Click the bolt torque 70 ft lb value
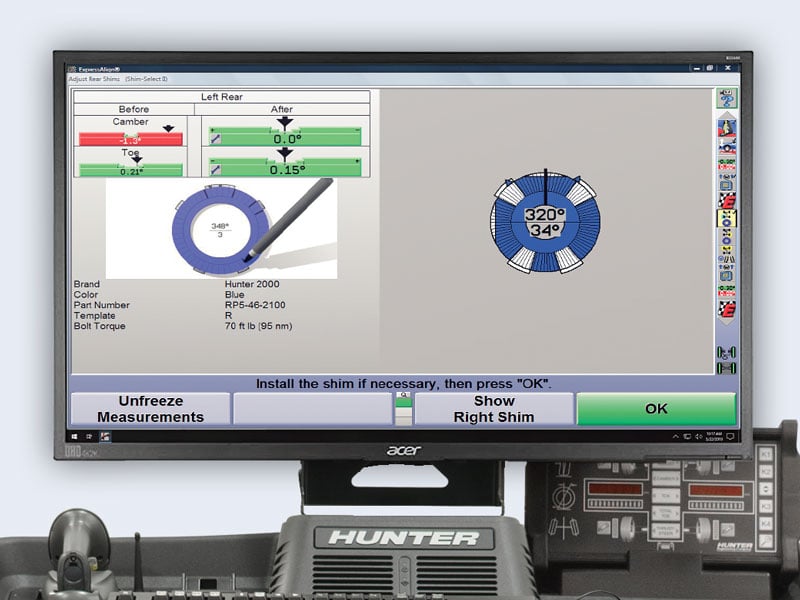The image size is (800, 600). coord(259,326)
